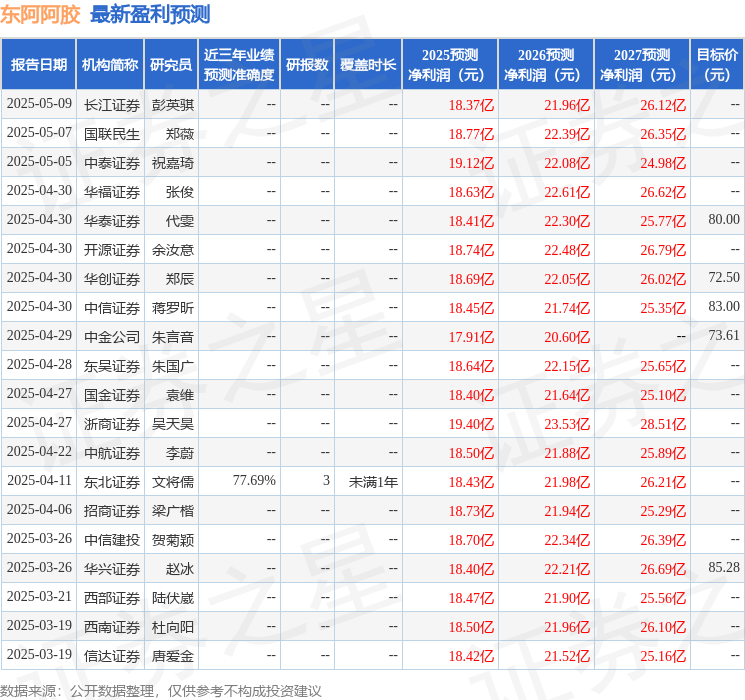
Task: Click analyst name 杜向阳
Action: pos(173,627)
